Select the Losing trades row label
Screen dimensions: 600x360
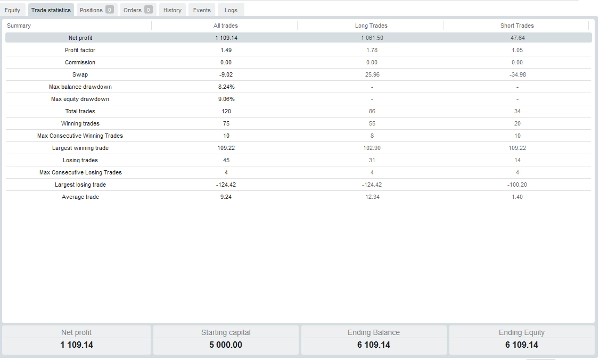pyautogui.click(x=80, y=160)
